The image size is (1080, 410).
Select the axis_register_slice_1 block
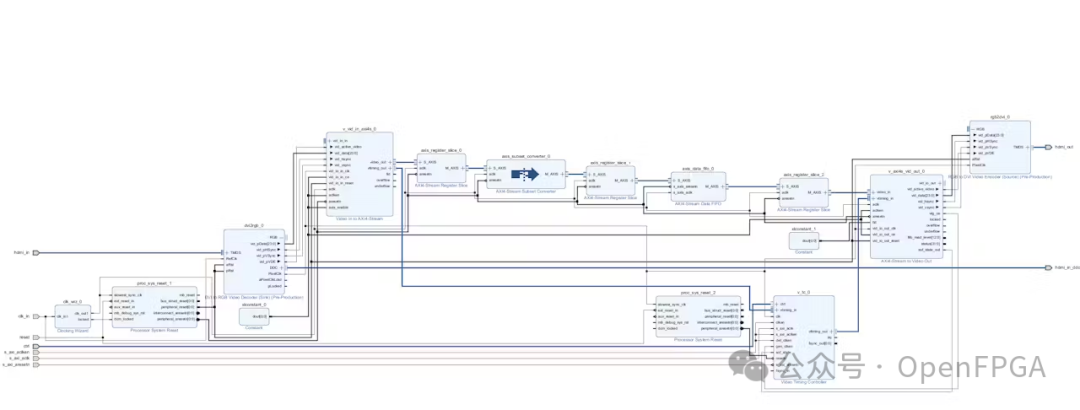pos(612,182)
